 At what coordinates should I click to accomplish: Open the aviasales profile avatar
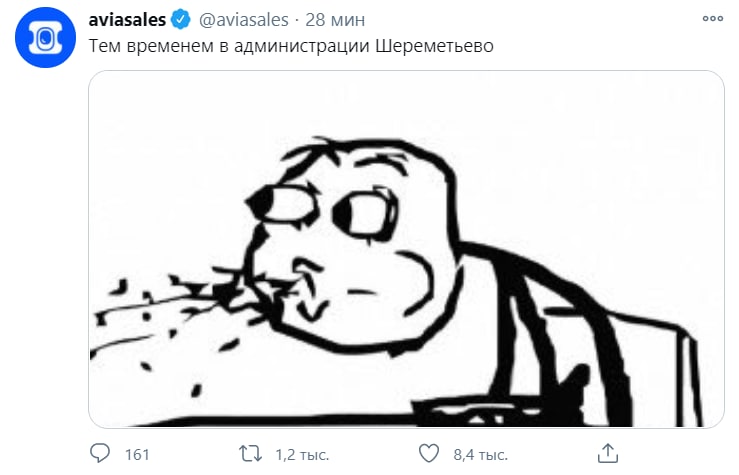pos(45,38)
